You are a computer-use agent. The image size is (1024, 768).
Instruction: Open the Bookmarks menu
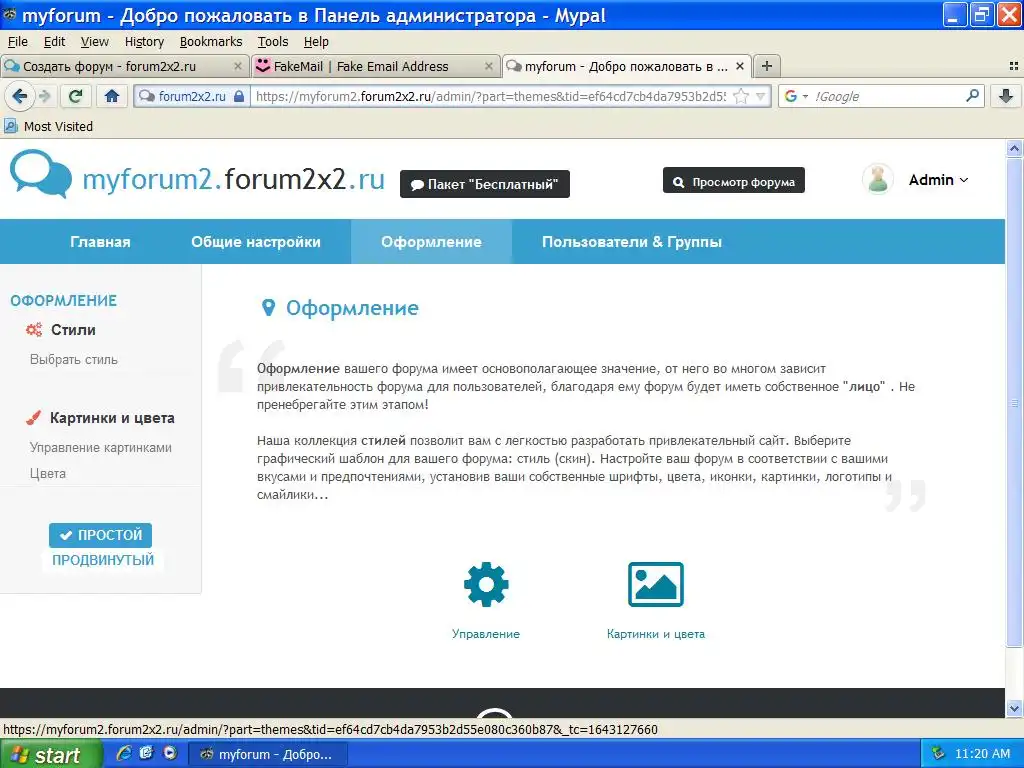[211, 42]
